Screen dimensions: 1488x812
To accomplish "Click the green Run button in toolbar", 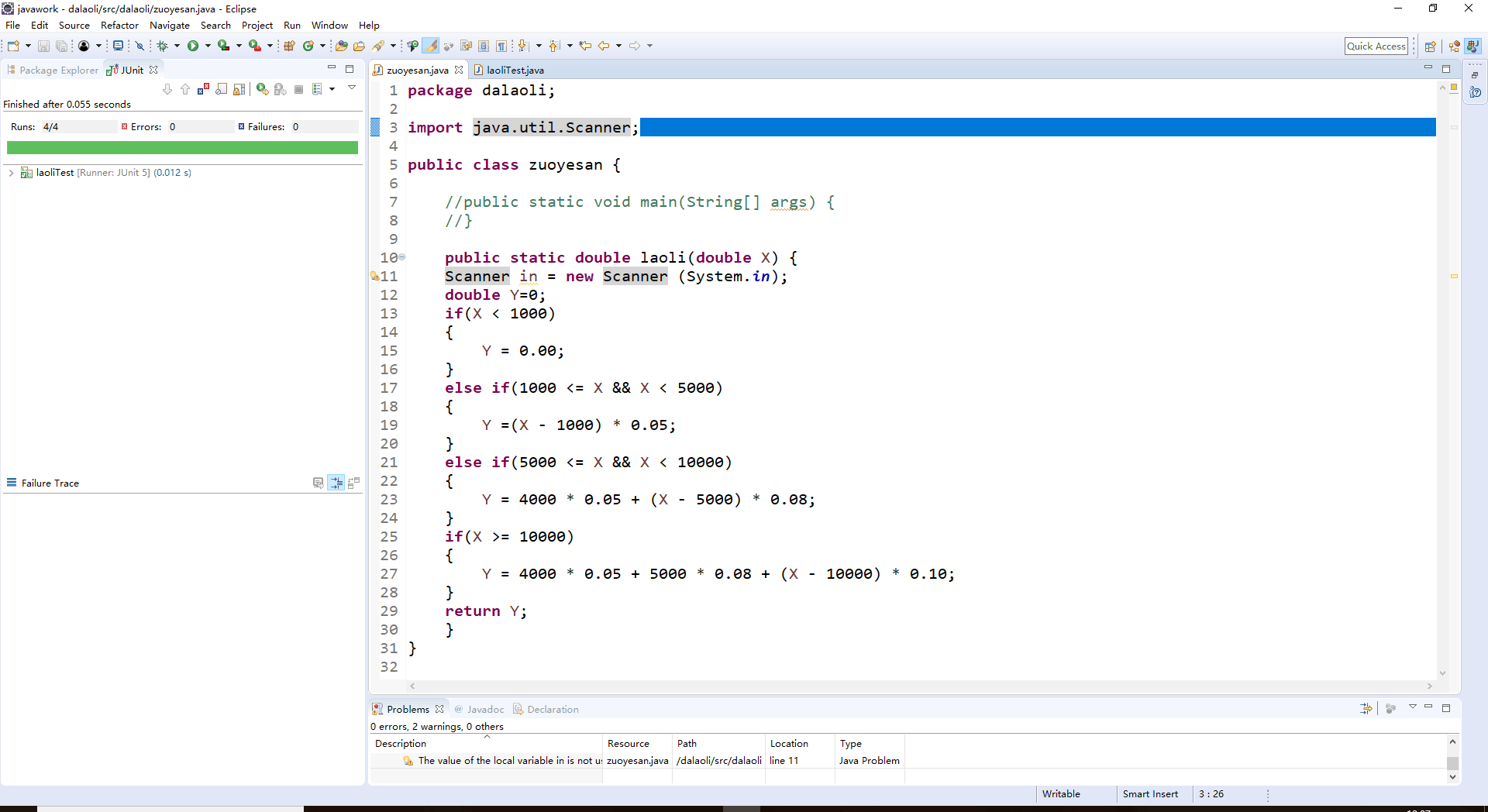I will [193, 46].
